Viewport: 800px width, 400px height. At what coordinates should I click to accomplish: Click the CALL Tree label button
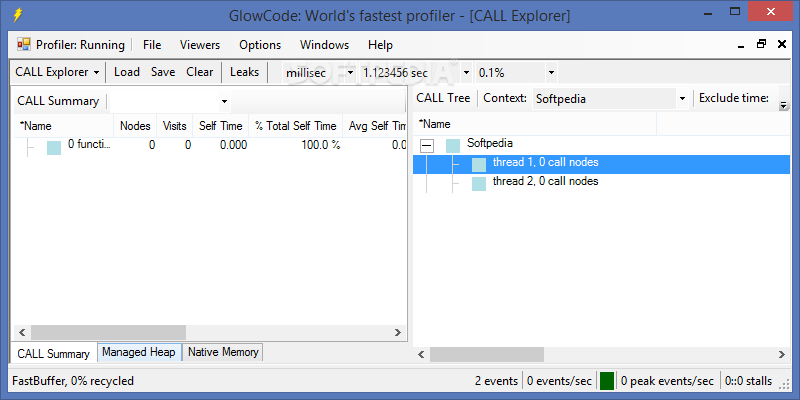pos(443,98)
